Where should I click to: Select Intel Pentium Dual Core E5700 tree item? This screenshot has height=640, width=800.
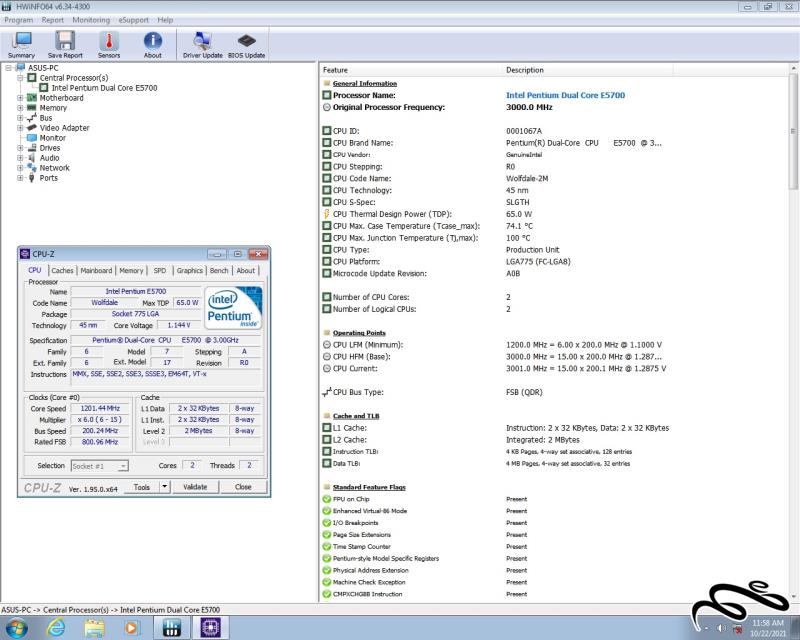(104, 88)
